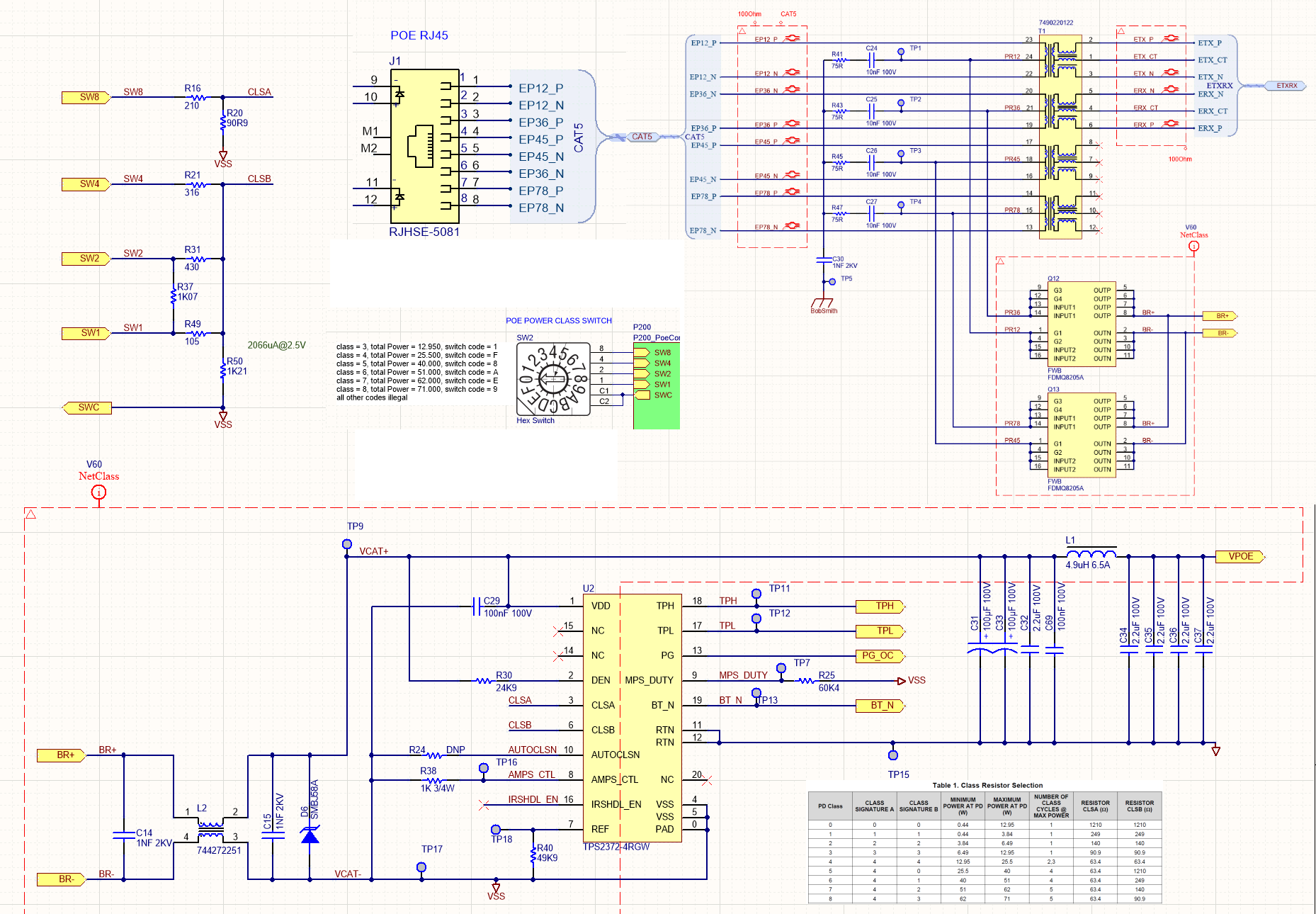This screenshot has height=914, width=1316.
Task: Click the 'CLSA' net label near R16
Action: 259,92
